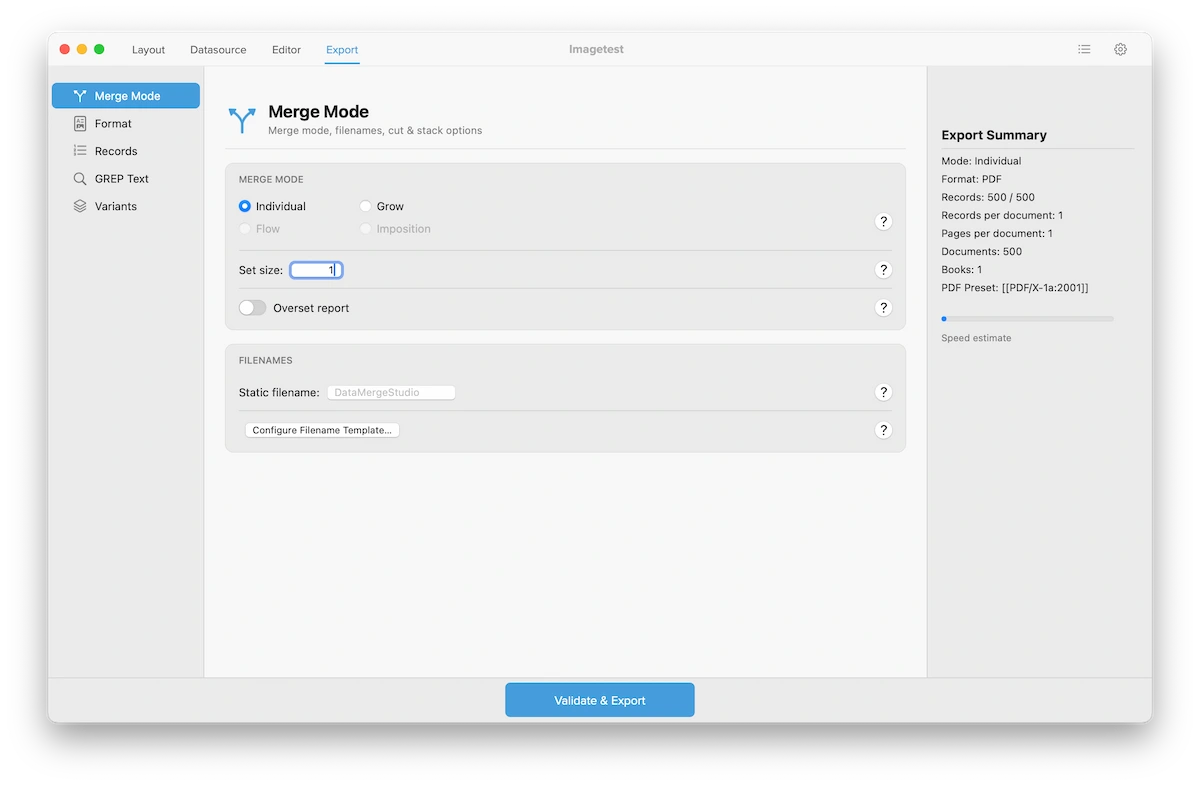The height and width of the screenshot is (786, 1200).
Task: Switch to the Export tab
Action: click(x=342, y=50)
